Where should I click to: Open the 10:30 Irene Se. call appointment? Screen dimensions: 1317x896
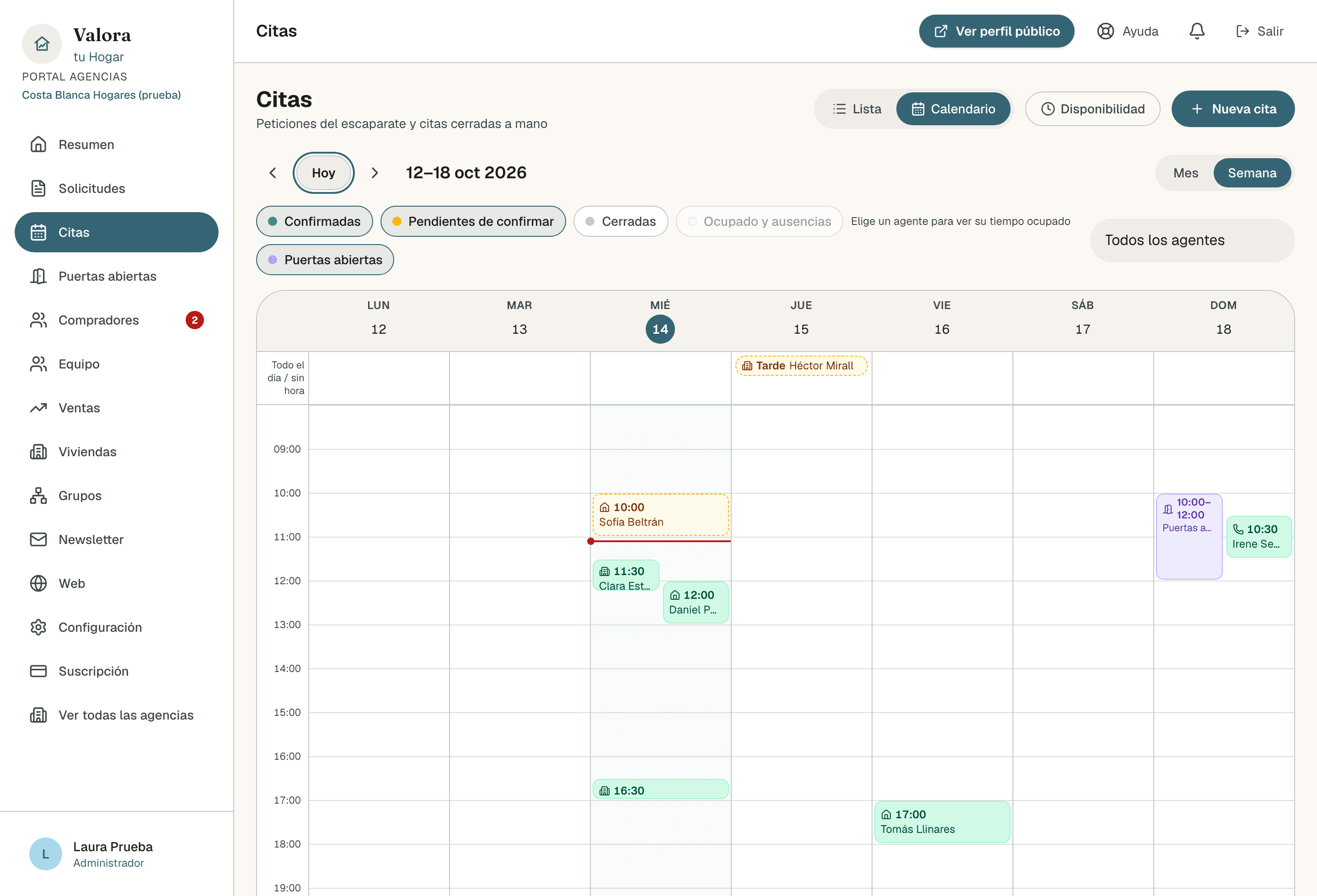1258,537
